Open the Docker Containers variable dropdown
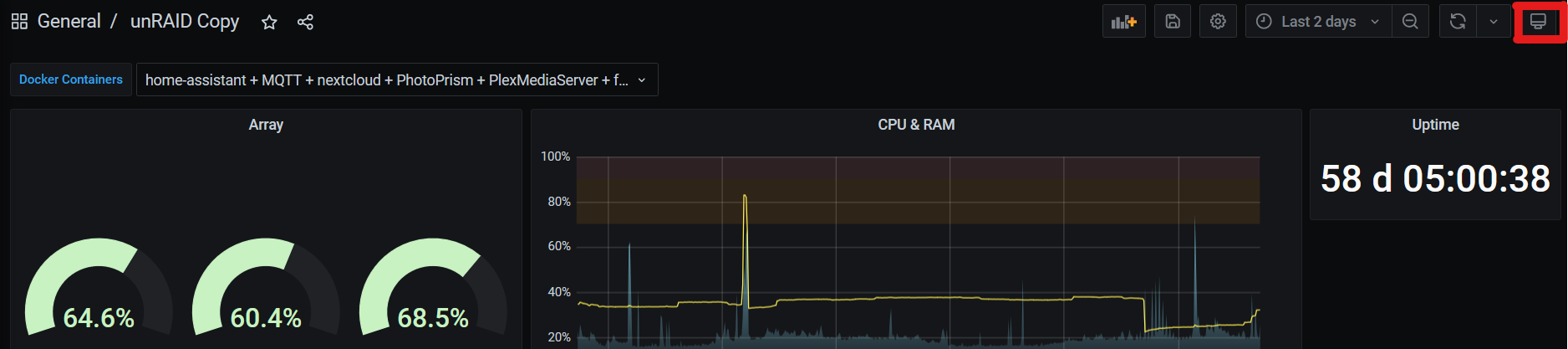 point(397,80)
